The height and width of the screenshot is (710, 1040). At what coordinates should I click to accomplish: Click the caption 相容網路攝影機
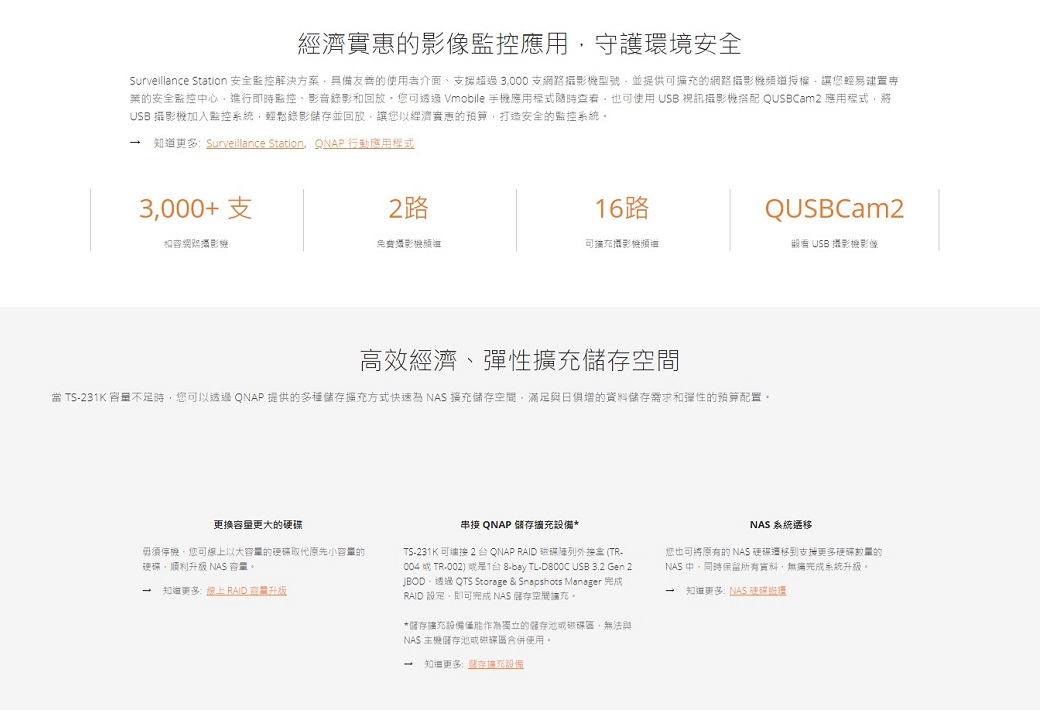click(x=196, y=244)
